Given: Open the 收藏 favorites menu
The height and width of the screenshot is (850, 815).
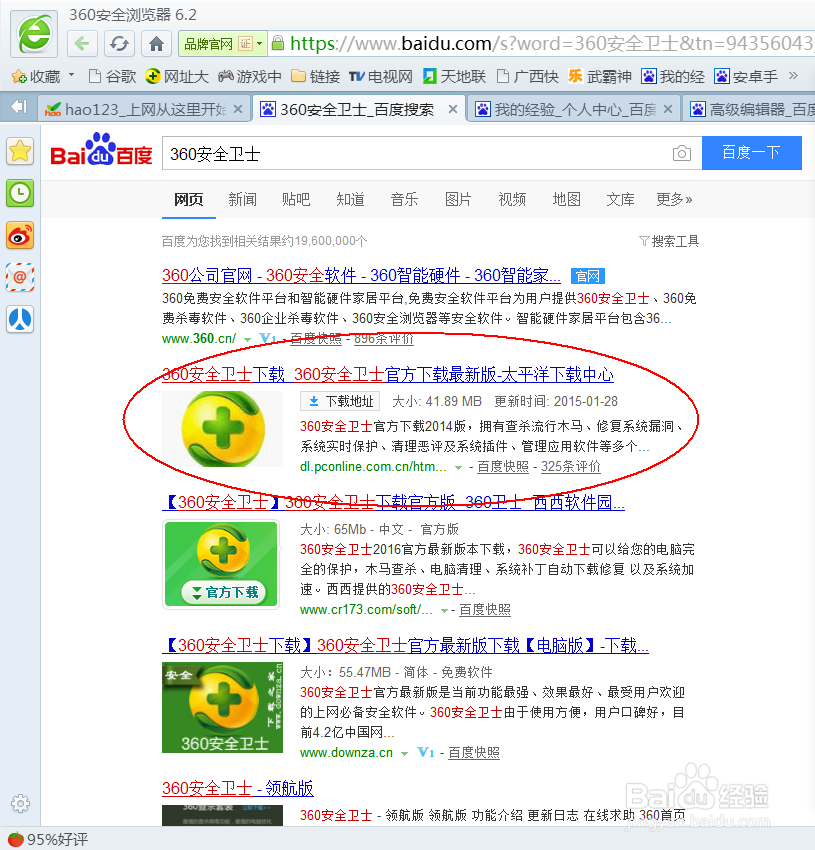Looking at the screenshot, I should (42, 76).
